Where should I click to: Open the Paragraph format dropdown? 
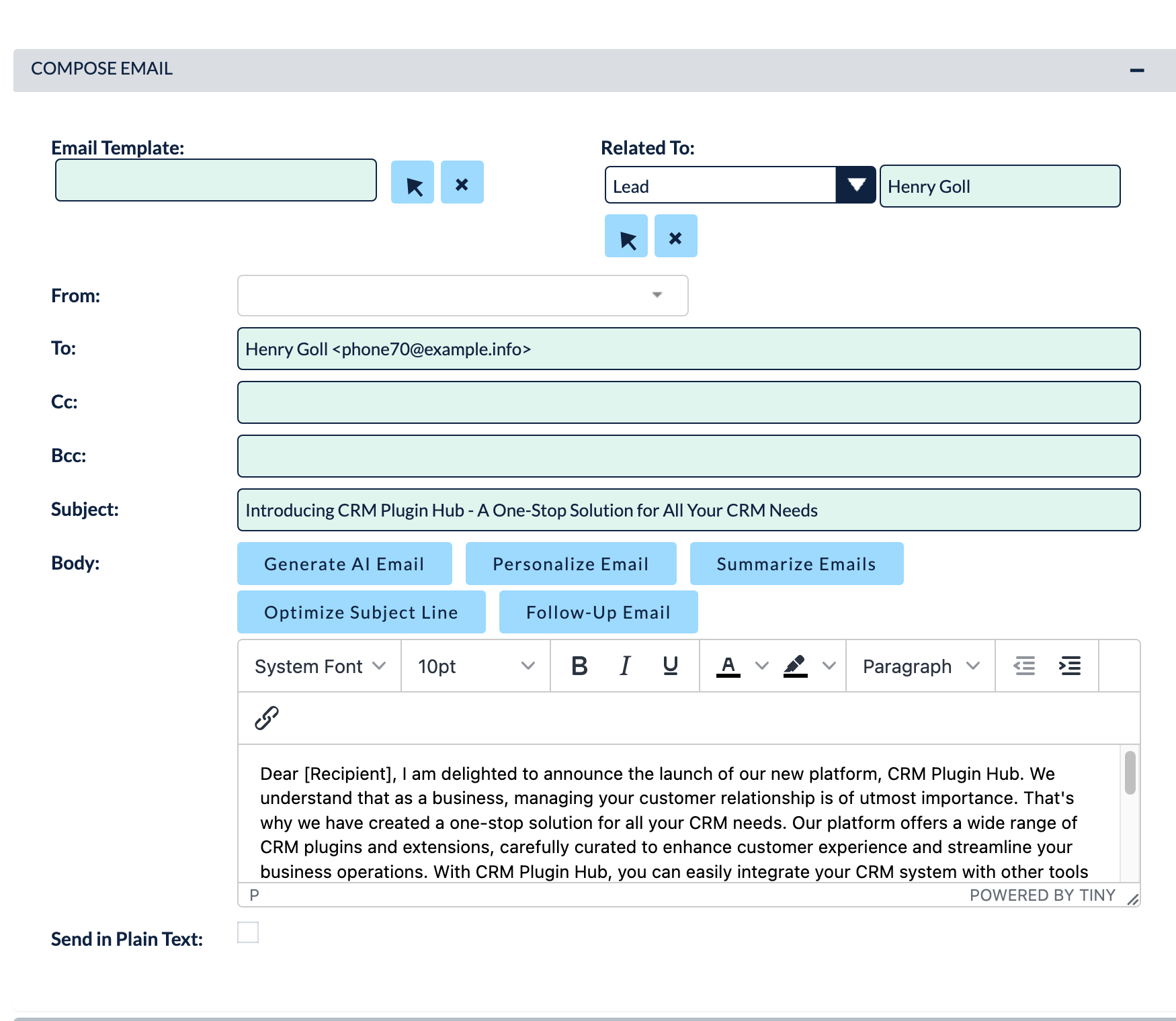(x=921, y=666)
